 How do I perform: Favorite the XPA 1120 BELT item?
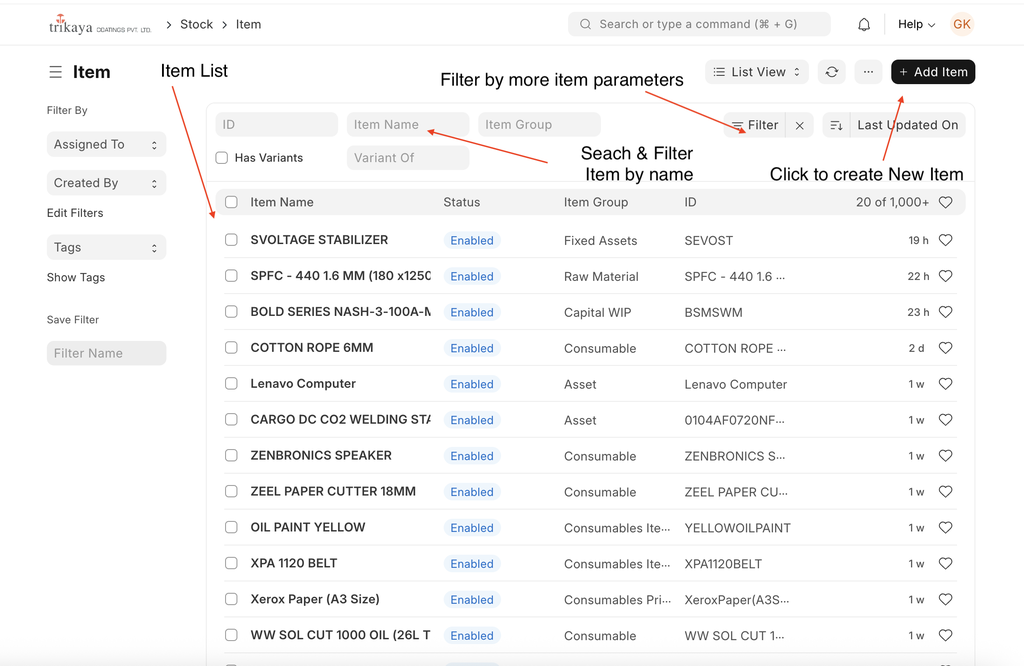coord(945,563)
